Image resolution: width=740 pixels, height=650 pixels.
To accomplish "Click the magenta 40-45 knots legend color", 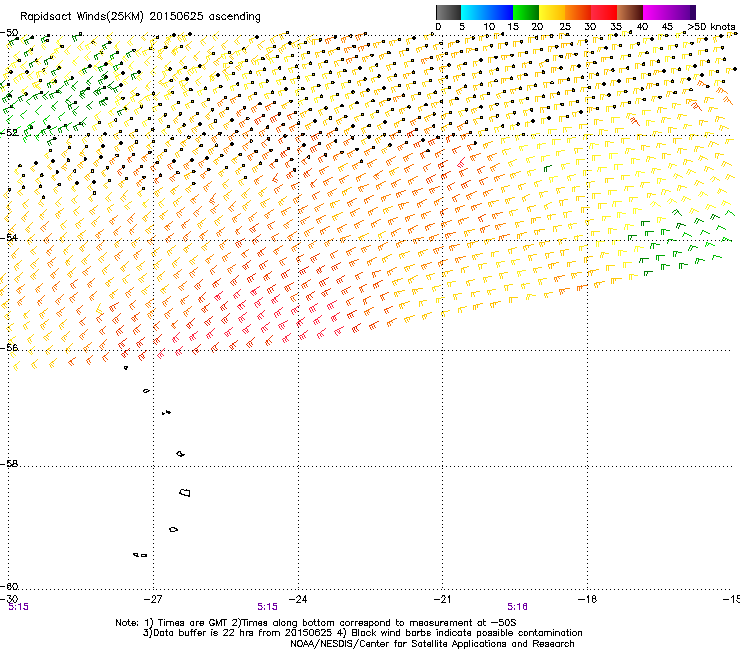I will [656, 12].
